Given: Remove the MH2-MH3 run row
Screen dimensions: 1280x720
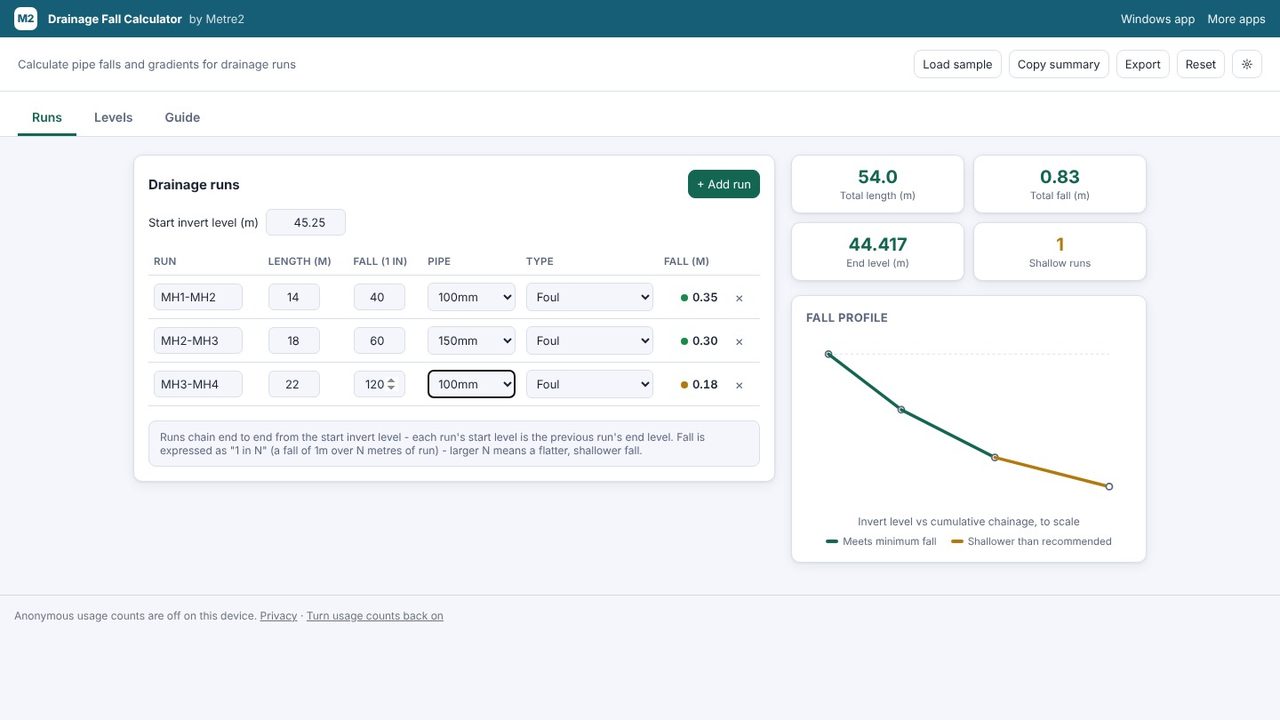Looking at the screenshot, I should tap(739, 342).
